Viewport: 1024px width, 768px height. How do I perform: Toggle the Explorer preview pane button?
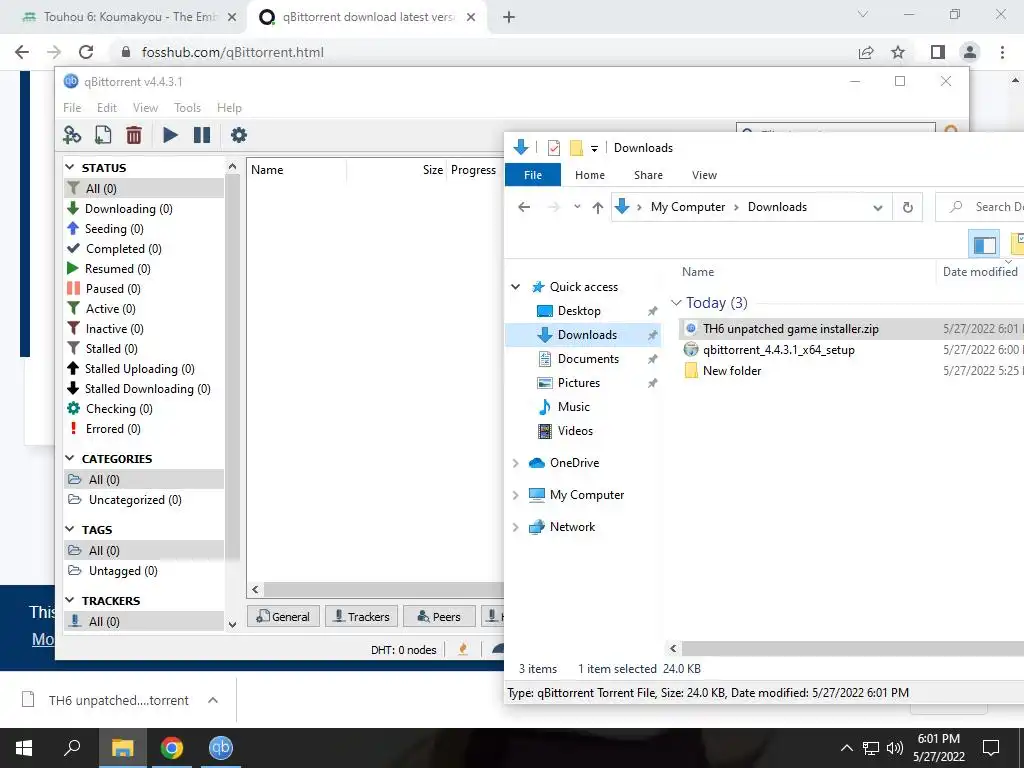coord(984,245)
